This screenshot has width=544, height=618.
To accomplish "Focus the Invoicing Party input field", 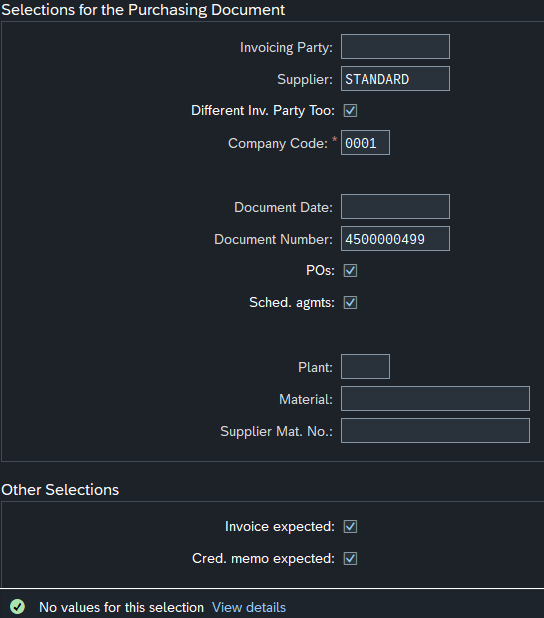I will (395, 47).
